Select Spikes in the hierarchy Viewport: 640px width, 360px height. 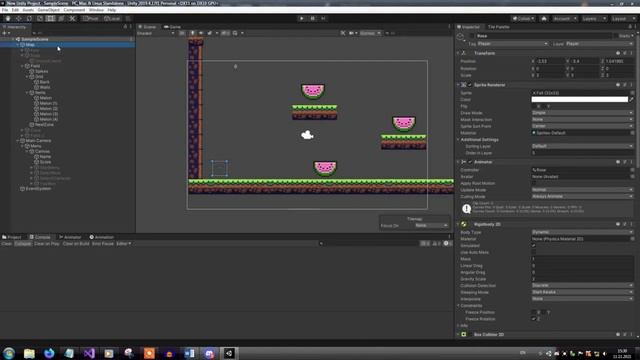41,71
